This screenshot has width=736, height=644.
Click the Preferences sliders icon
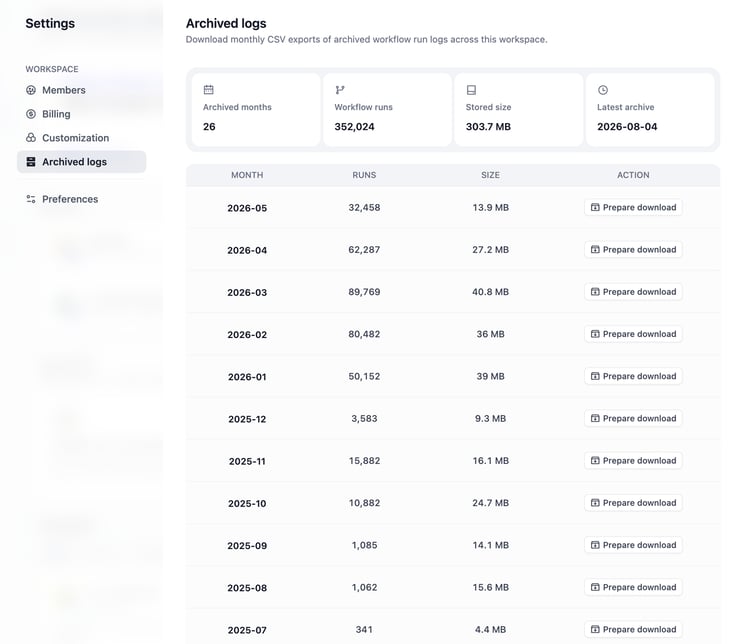[31, 199]
